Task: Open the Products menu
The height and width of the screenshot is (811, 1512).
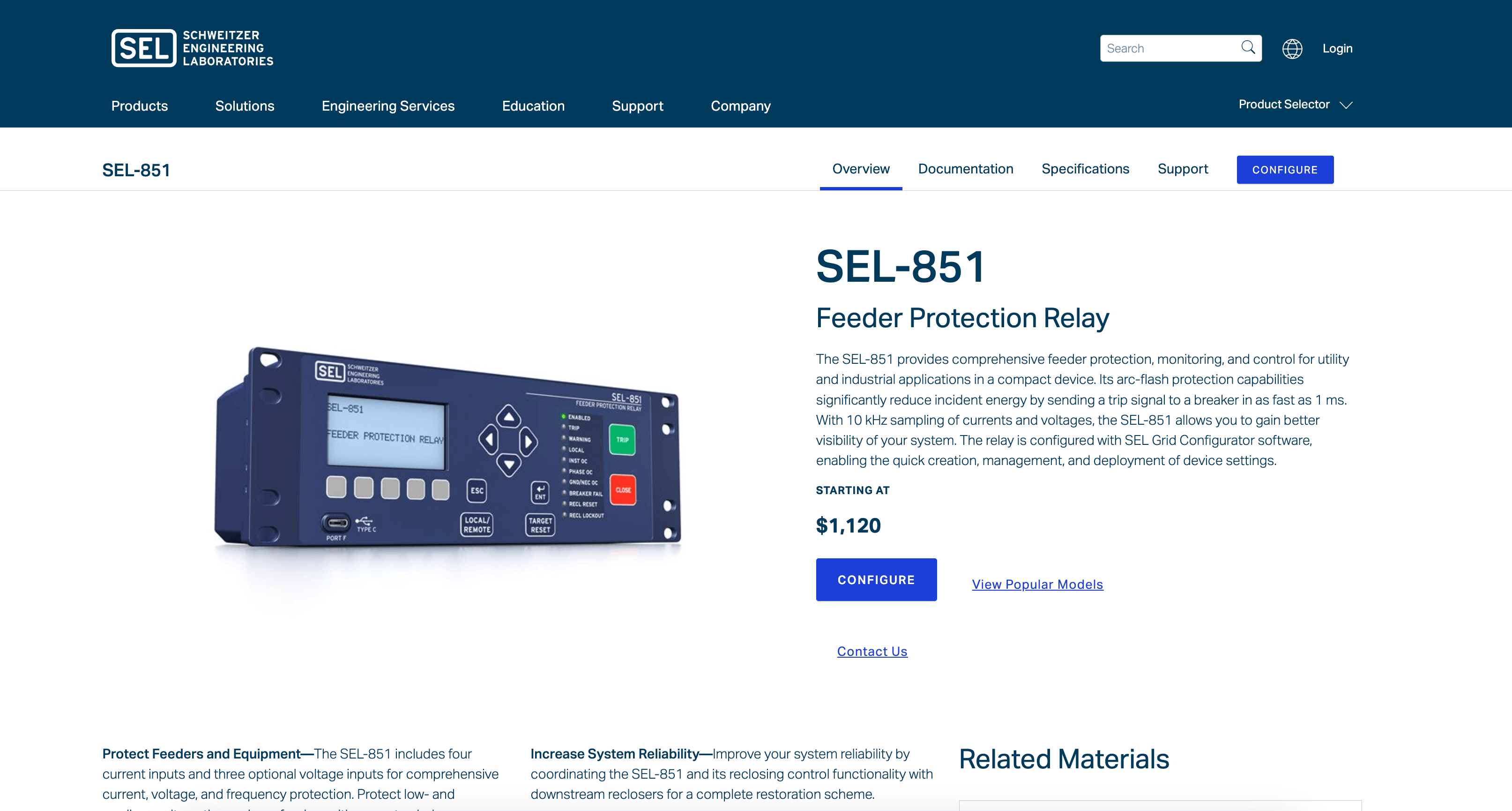Action: coord(139,106)
